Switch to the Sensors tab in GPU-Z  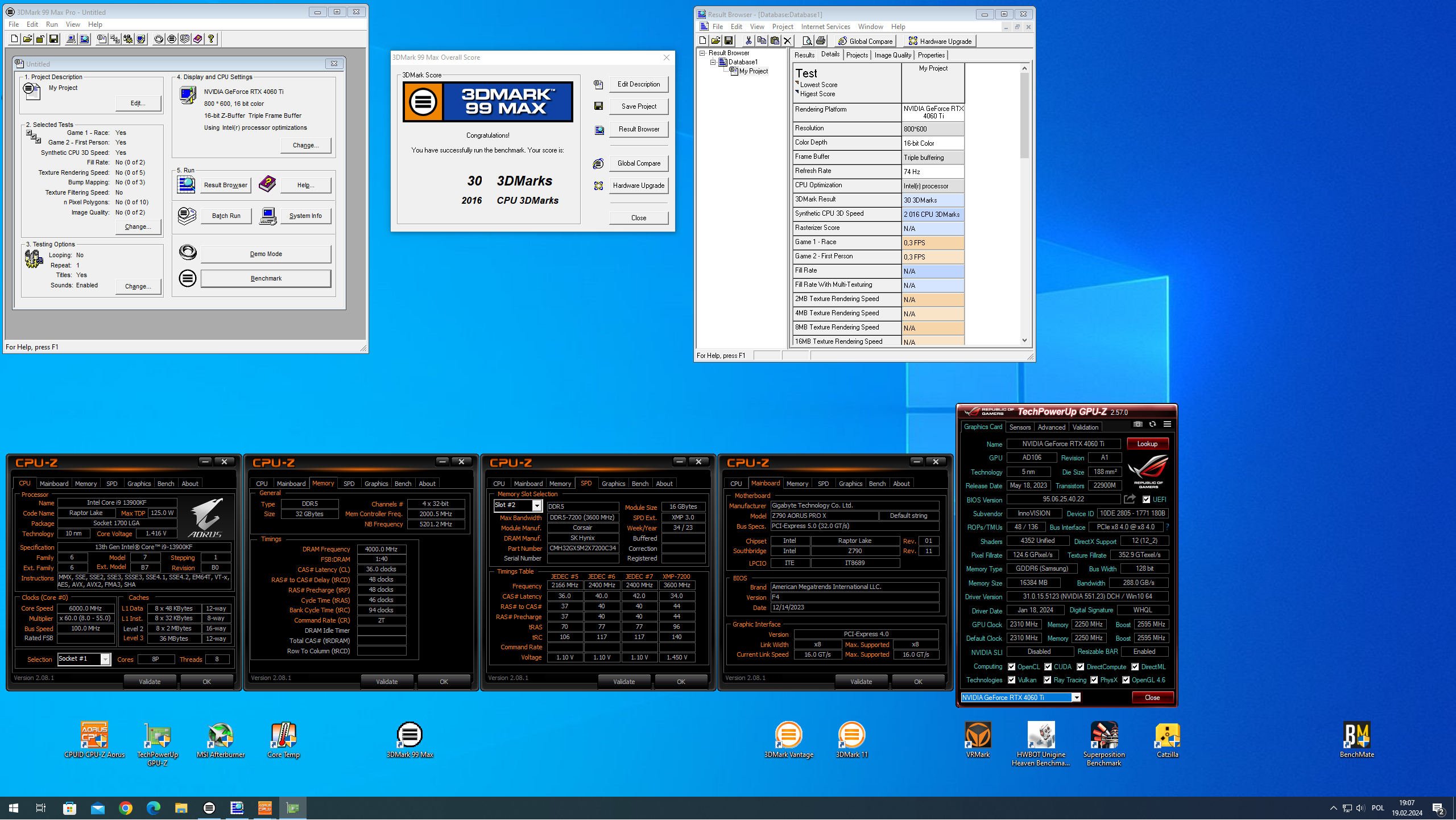pos(1020,427)
